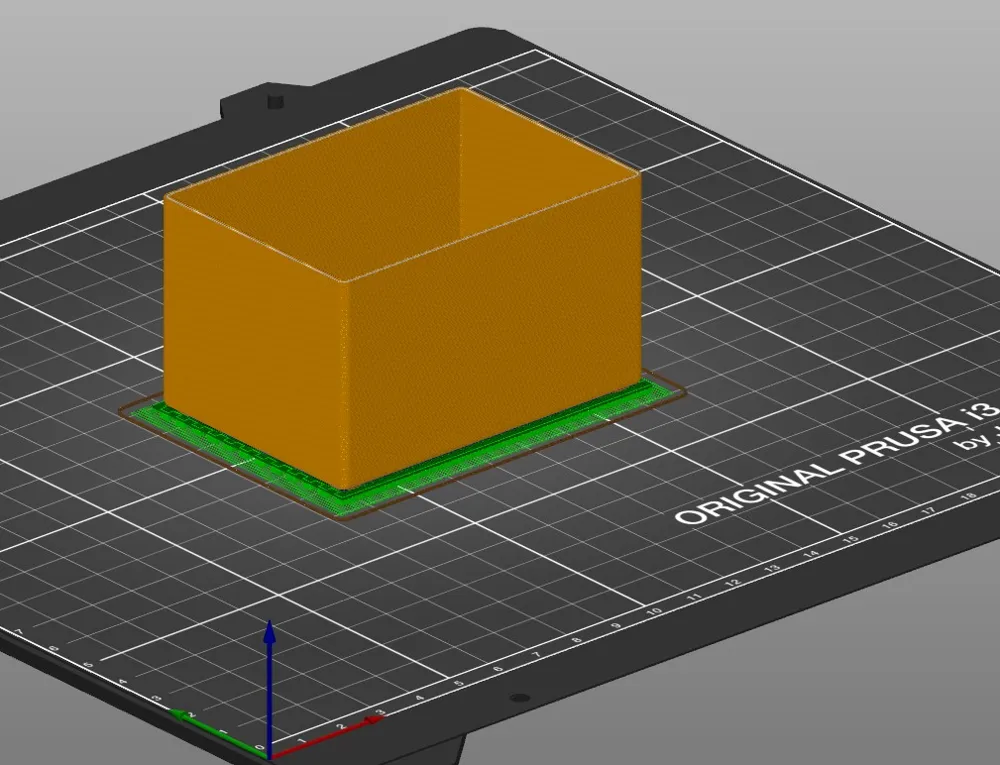Image resolution: width=1000 pixels, height=765 pixels.
Task: Click the green Y axis arrowhead
Action: point(180,715)
